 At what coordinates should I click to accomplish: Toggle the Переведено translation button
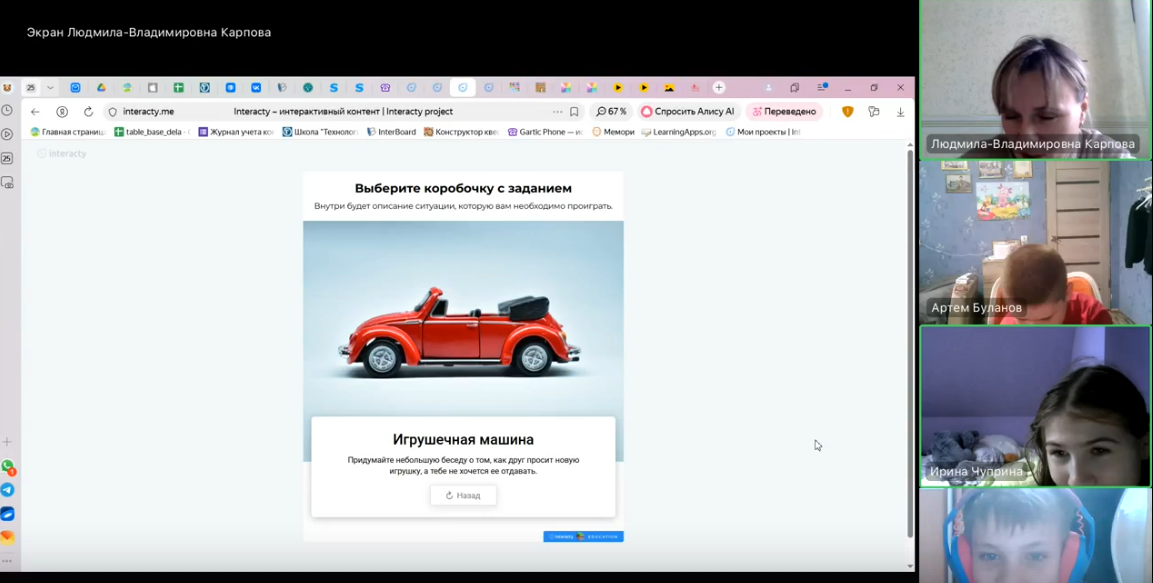coord(784,112)
